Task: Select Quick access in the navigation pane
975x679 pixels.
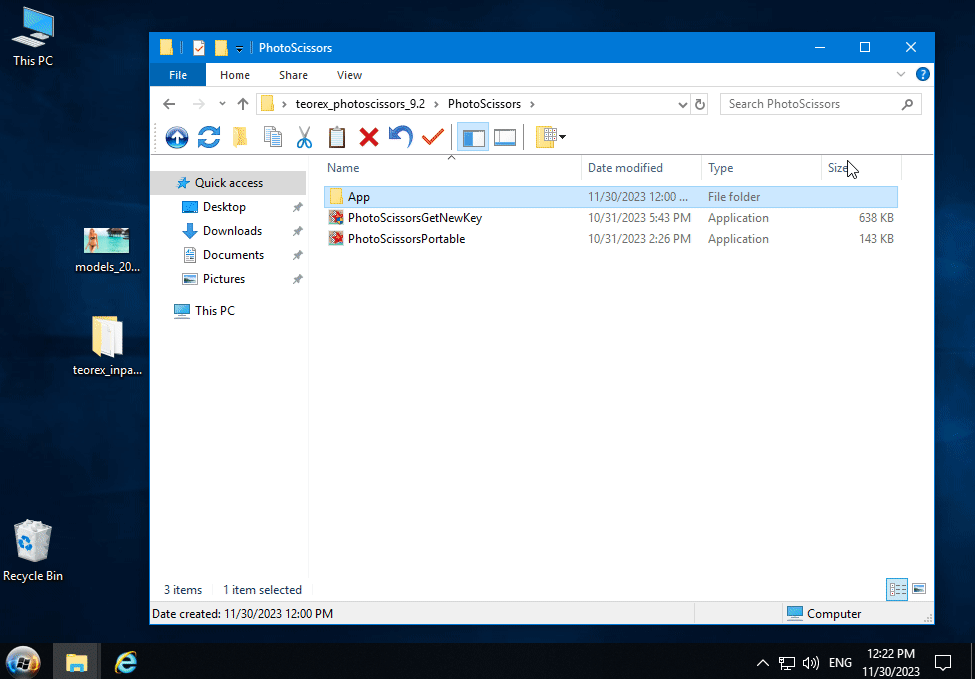Action: coord(228,183)
